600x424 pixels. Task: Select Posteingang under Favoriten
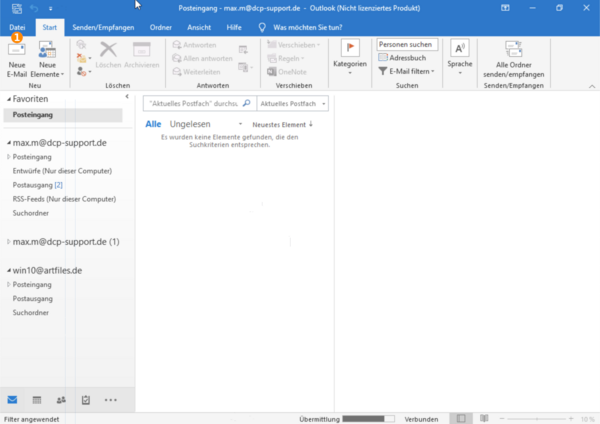tap(63, 115)
